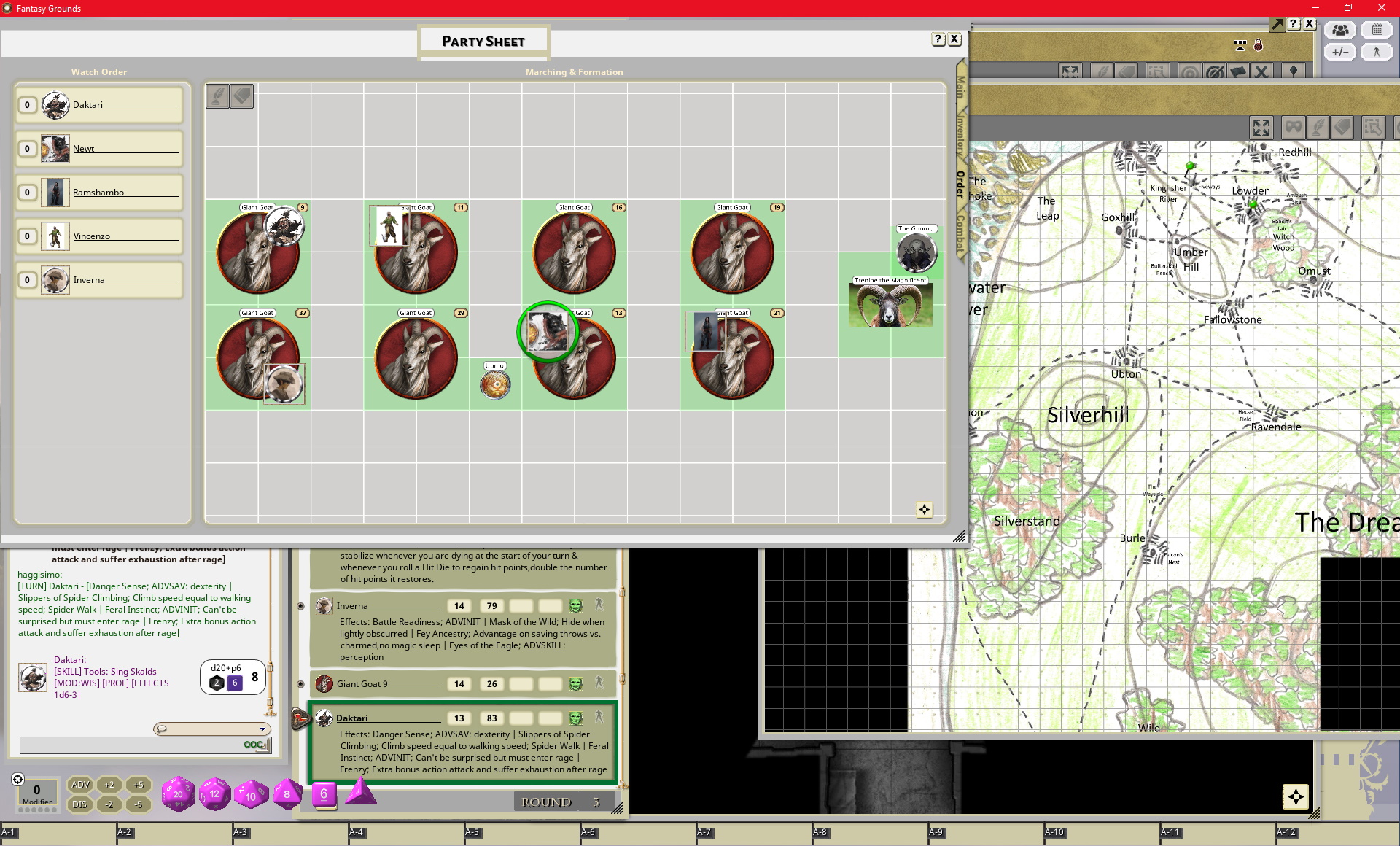The image size is (1400, 846).
Task: Open the calendar sidebar button
Action: (x=1377, y=30)
